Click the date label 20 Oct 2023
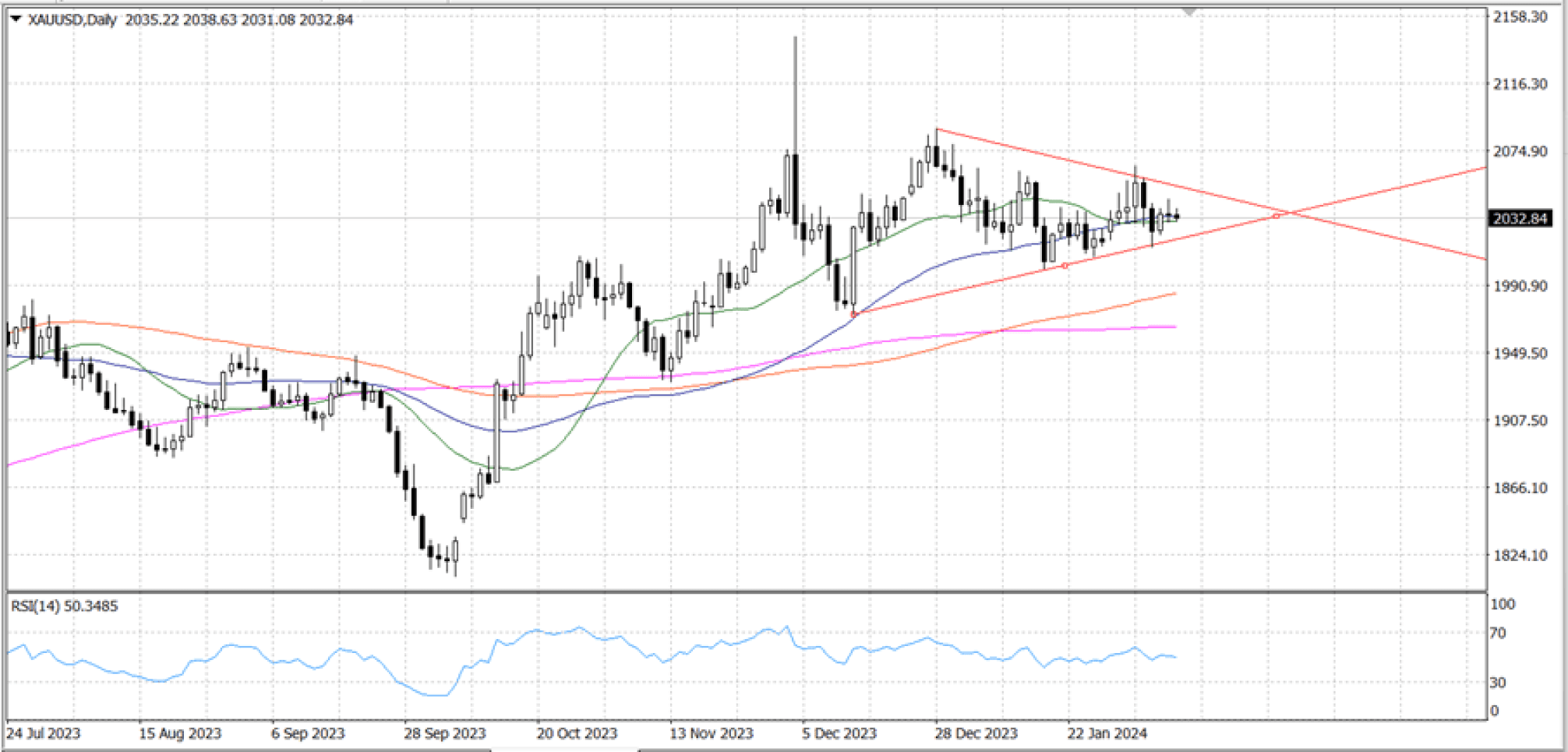1568x752 pixels. pos(577,733)
